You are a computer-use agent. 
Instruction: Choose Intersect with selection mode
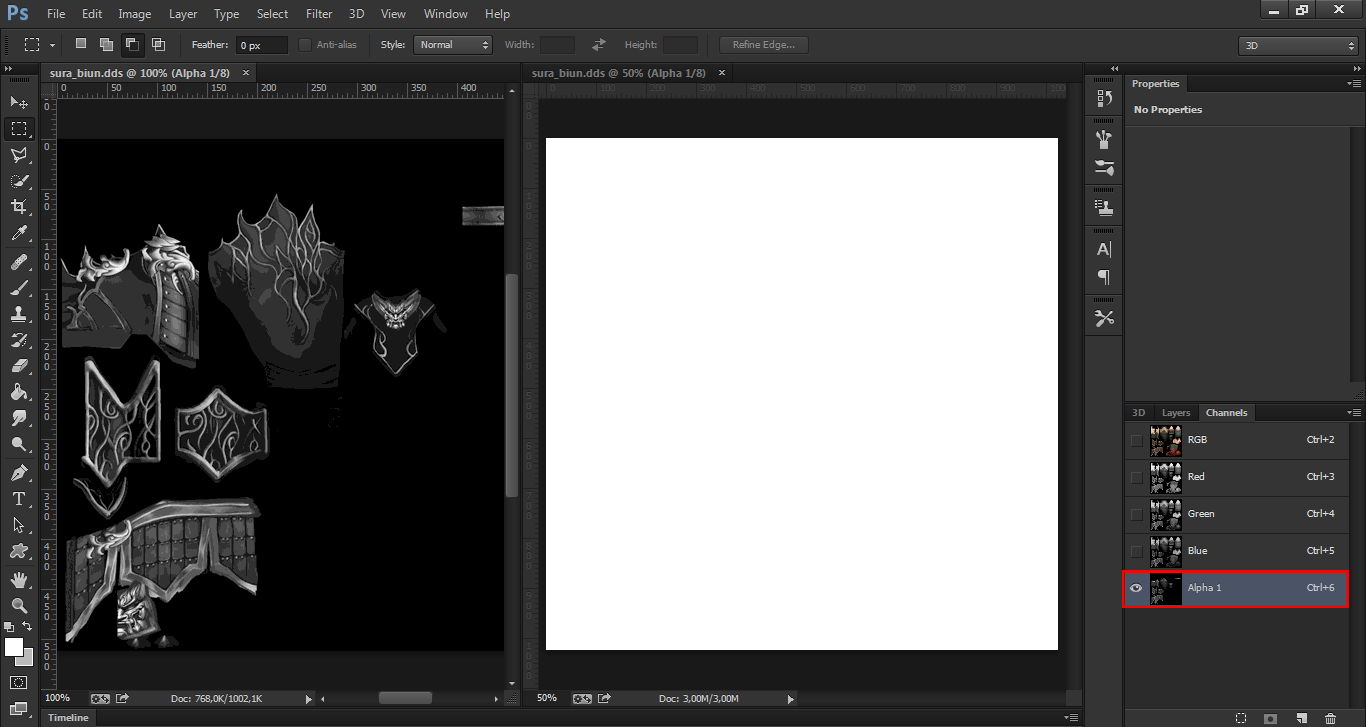pyautogui.click(x=158, y=44)
